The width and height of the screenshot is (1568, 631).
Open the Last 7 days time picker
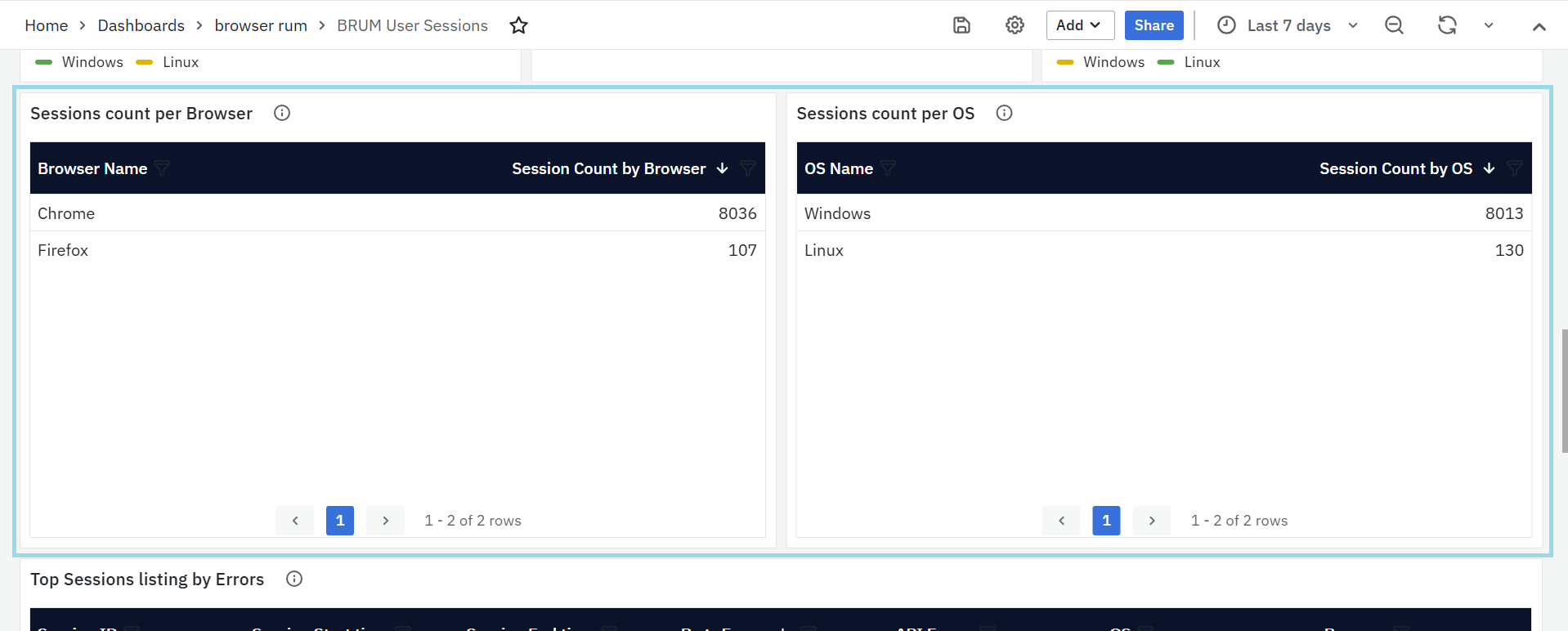(1288, 25)
